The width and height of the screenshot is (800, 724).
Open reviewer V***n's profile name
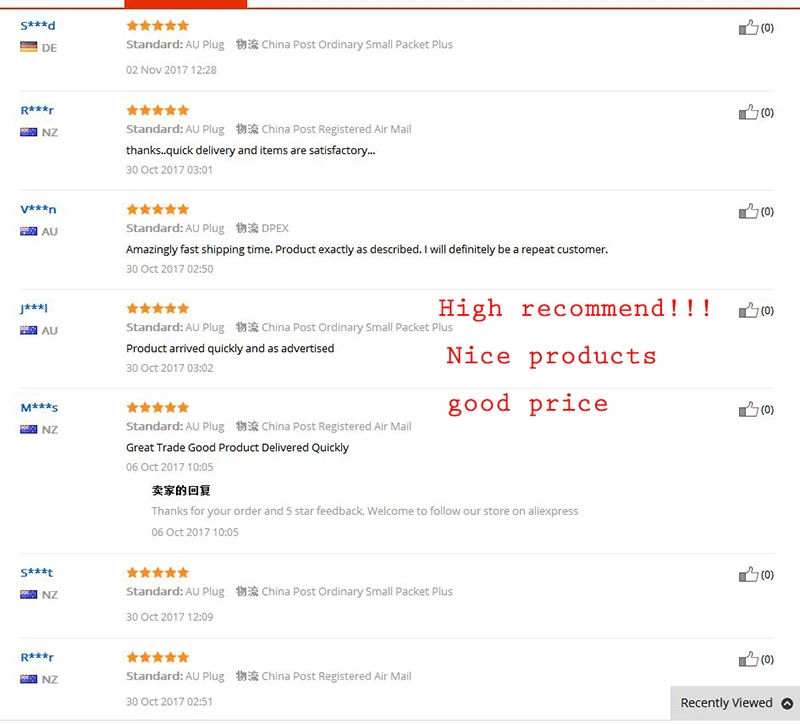point(38,209)
